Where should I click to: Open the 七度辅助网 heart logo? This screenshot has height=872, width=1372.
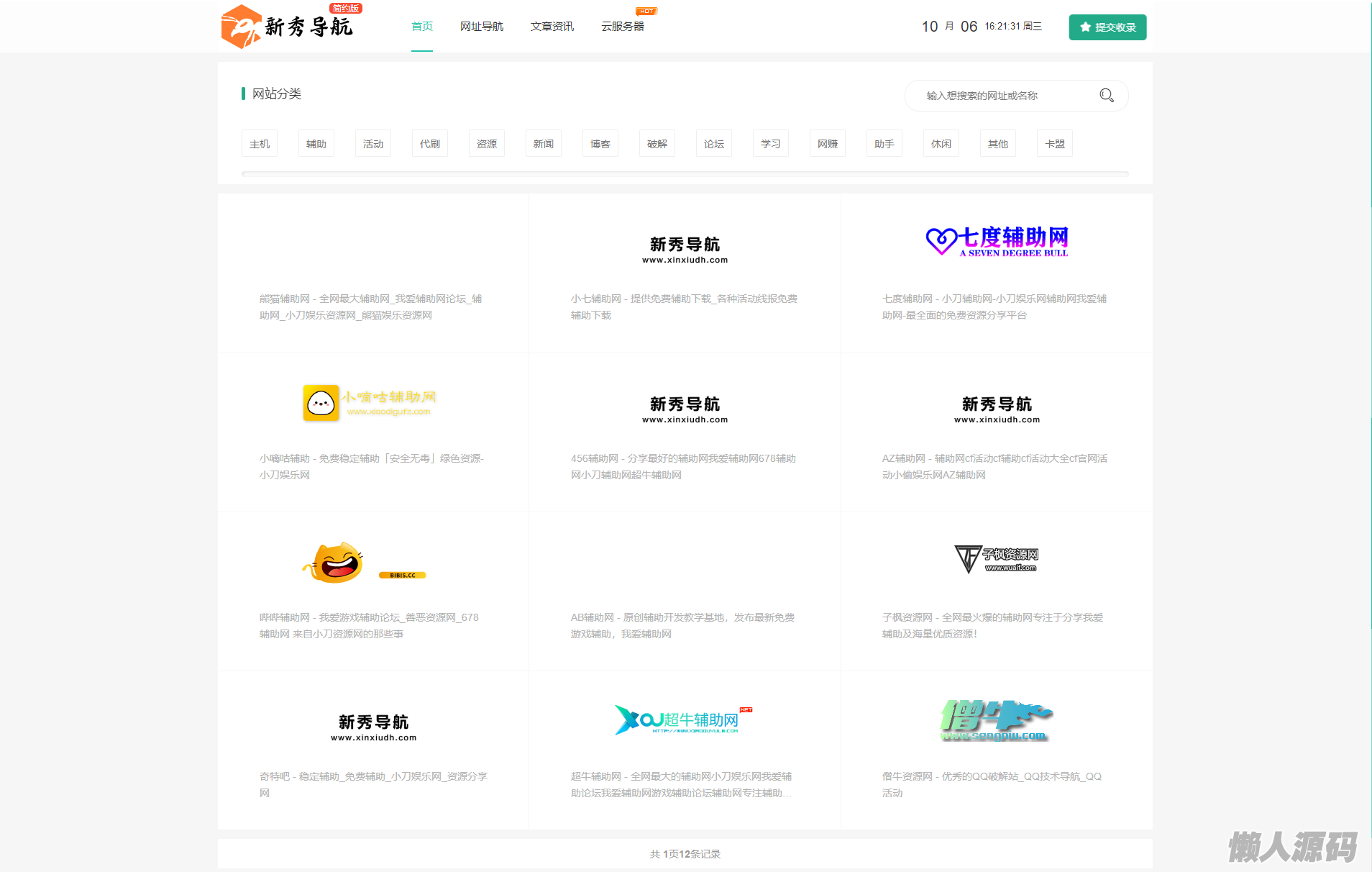click(997, 242)
